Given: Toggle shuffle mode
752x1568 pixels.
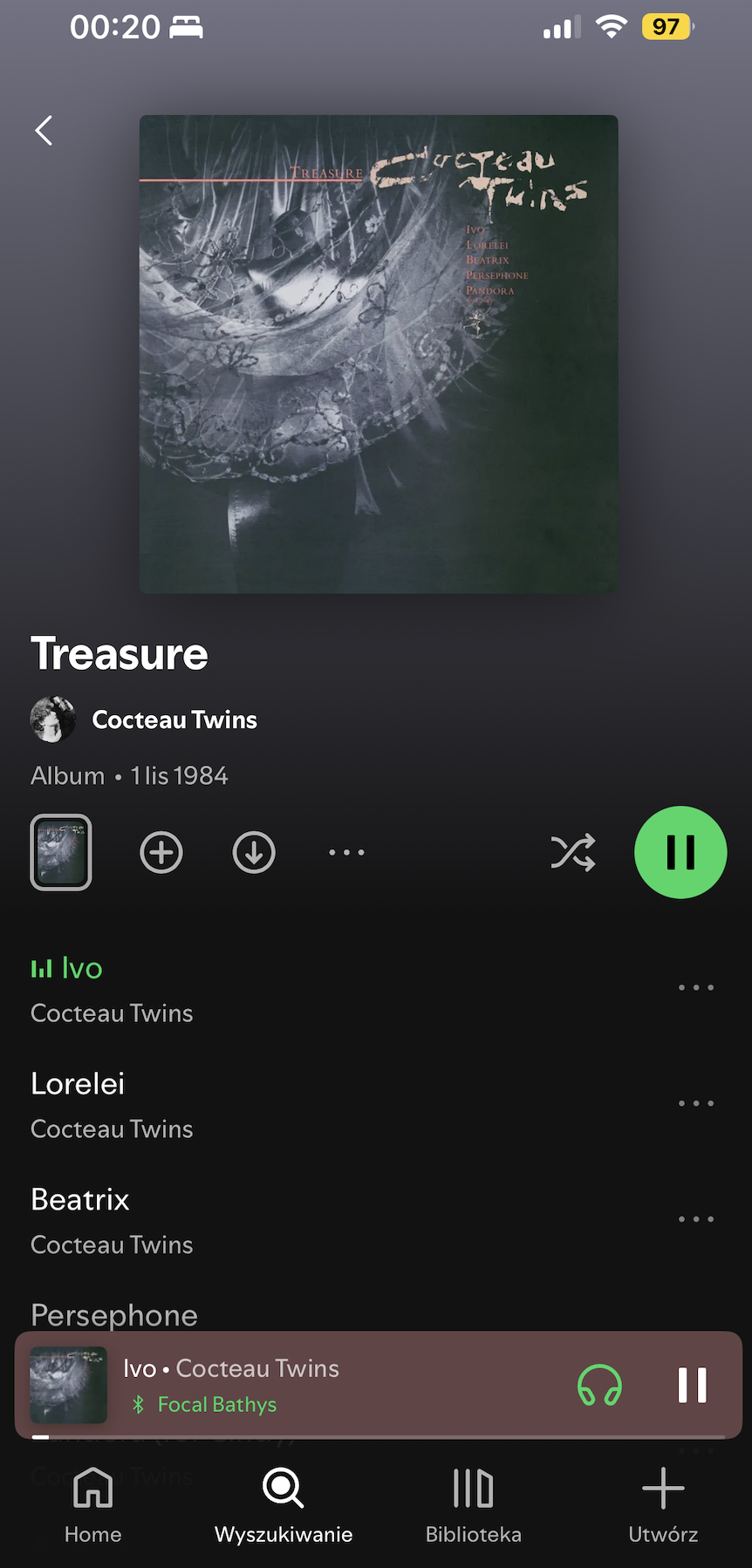Looking at the screenshot, I should (573, 852).
